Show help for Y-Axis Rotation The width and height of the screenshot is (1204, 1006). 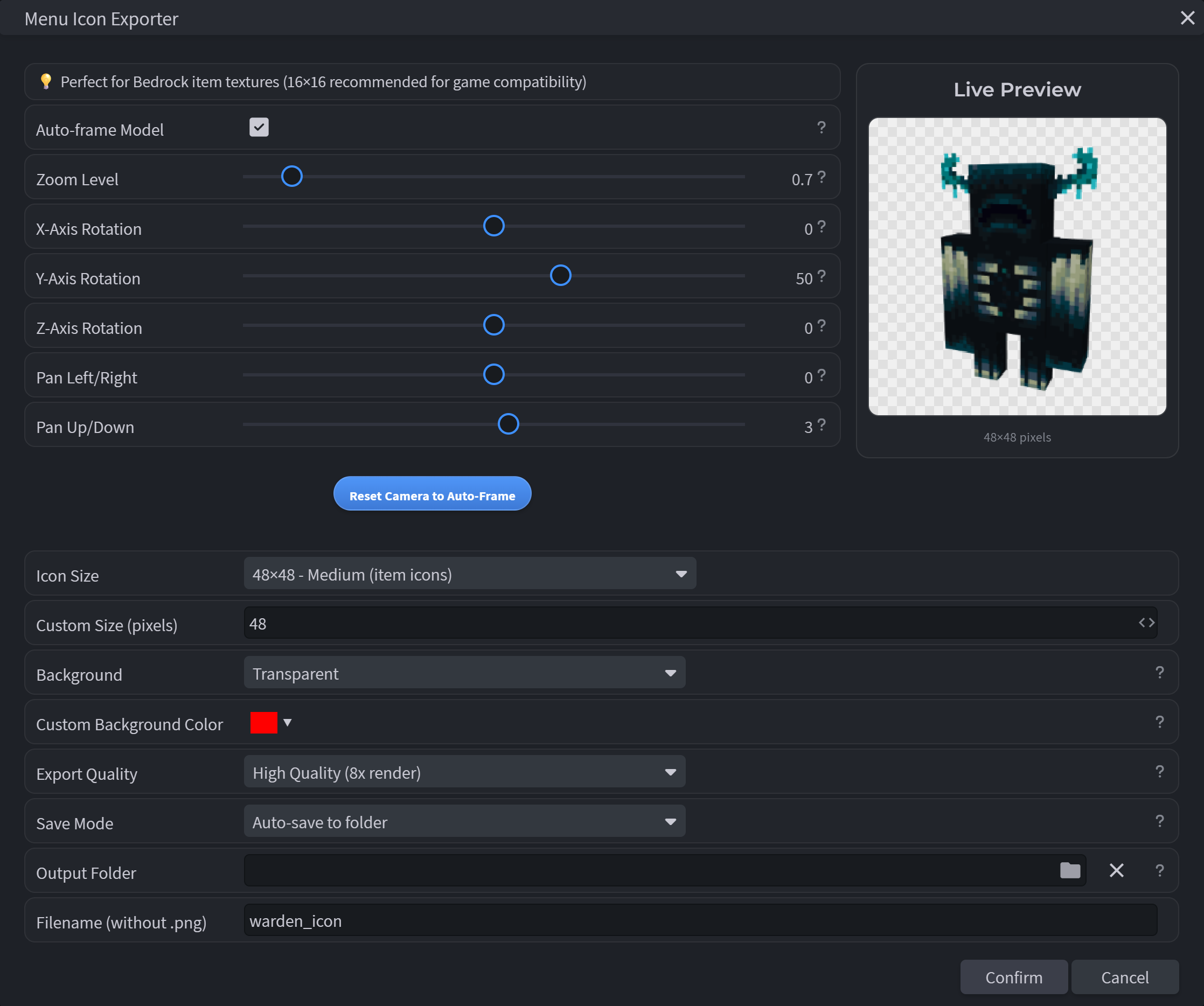[x=821, y=276]
